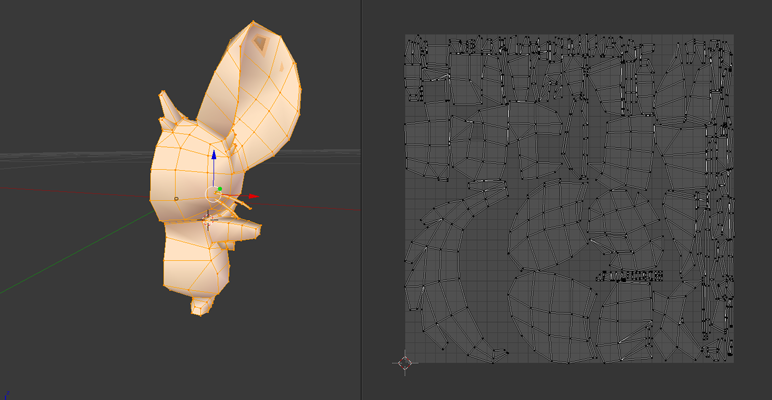The image size is (772, 400).
Task: Click the green Y-axis handle of the gizmo
Action: click(220, 189)
